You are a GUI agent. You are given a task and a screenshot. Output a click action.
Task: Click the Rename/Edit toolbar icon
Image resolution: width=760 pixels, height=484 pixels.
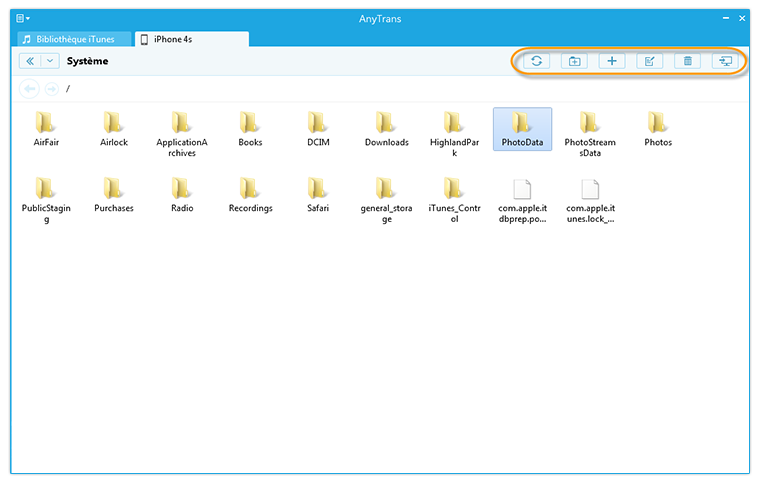649,61
